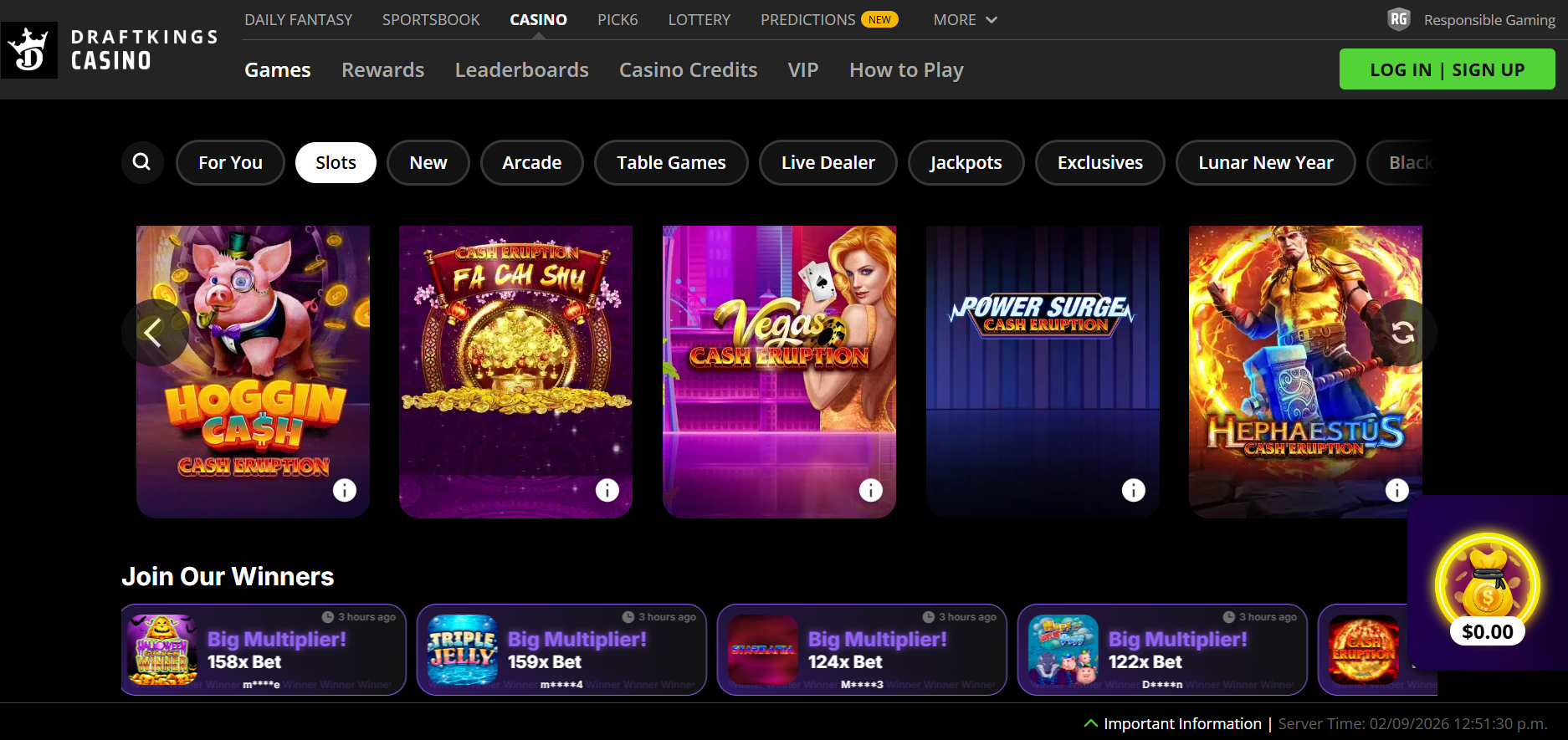Open Vegas Cash Eruption thumbnail
This screenshot has width=1568, height=740.
(x=779, y=371)
